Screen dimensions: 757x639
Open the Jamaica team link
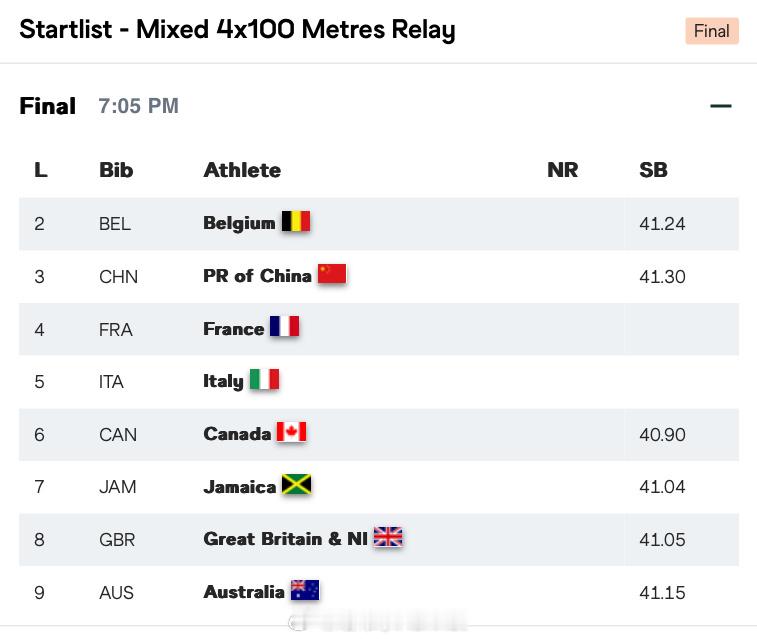click(x=239, y=486)
